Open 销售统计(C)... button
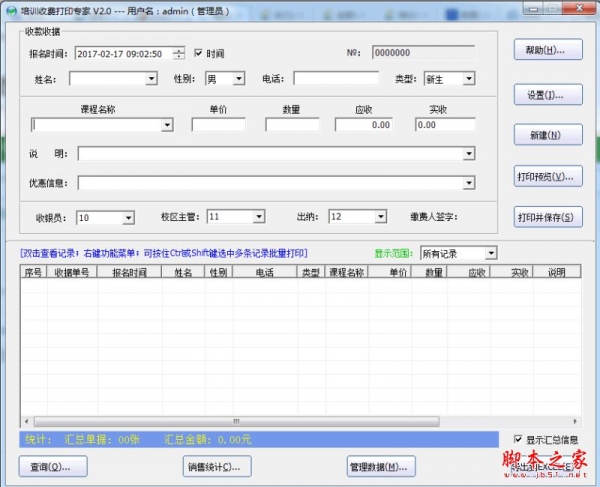Viewport: 600px width, 487px height. tap(217, 466)
